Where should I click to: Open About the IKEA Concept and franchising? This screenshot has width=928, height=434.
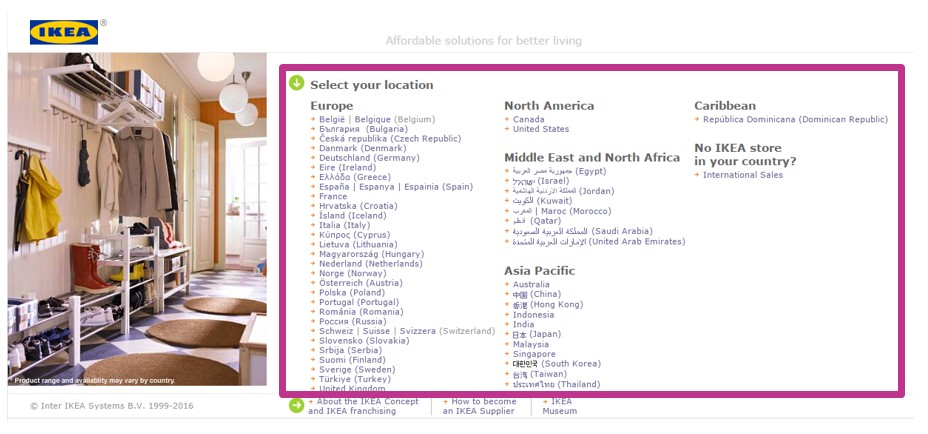(x=363, y=406)
